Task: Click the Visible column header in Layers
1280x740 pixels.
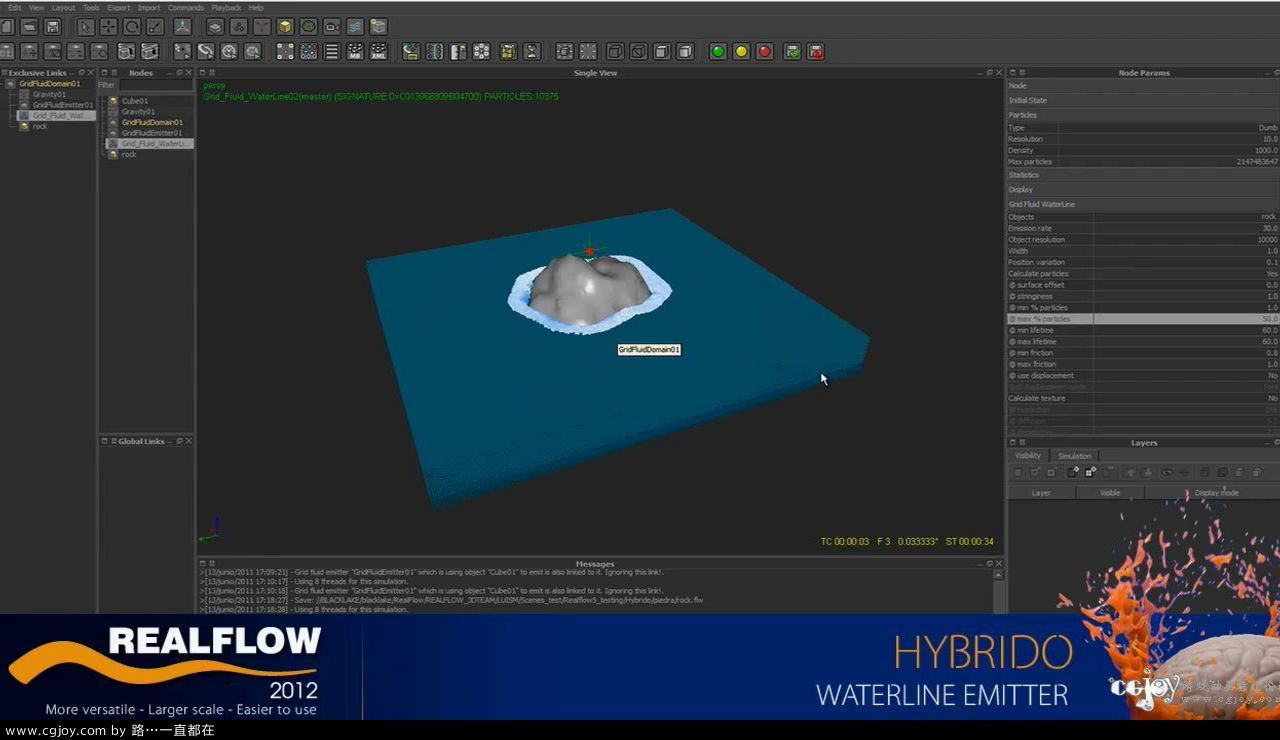Action: [1110, 493]
